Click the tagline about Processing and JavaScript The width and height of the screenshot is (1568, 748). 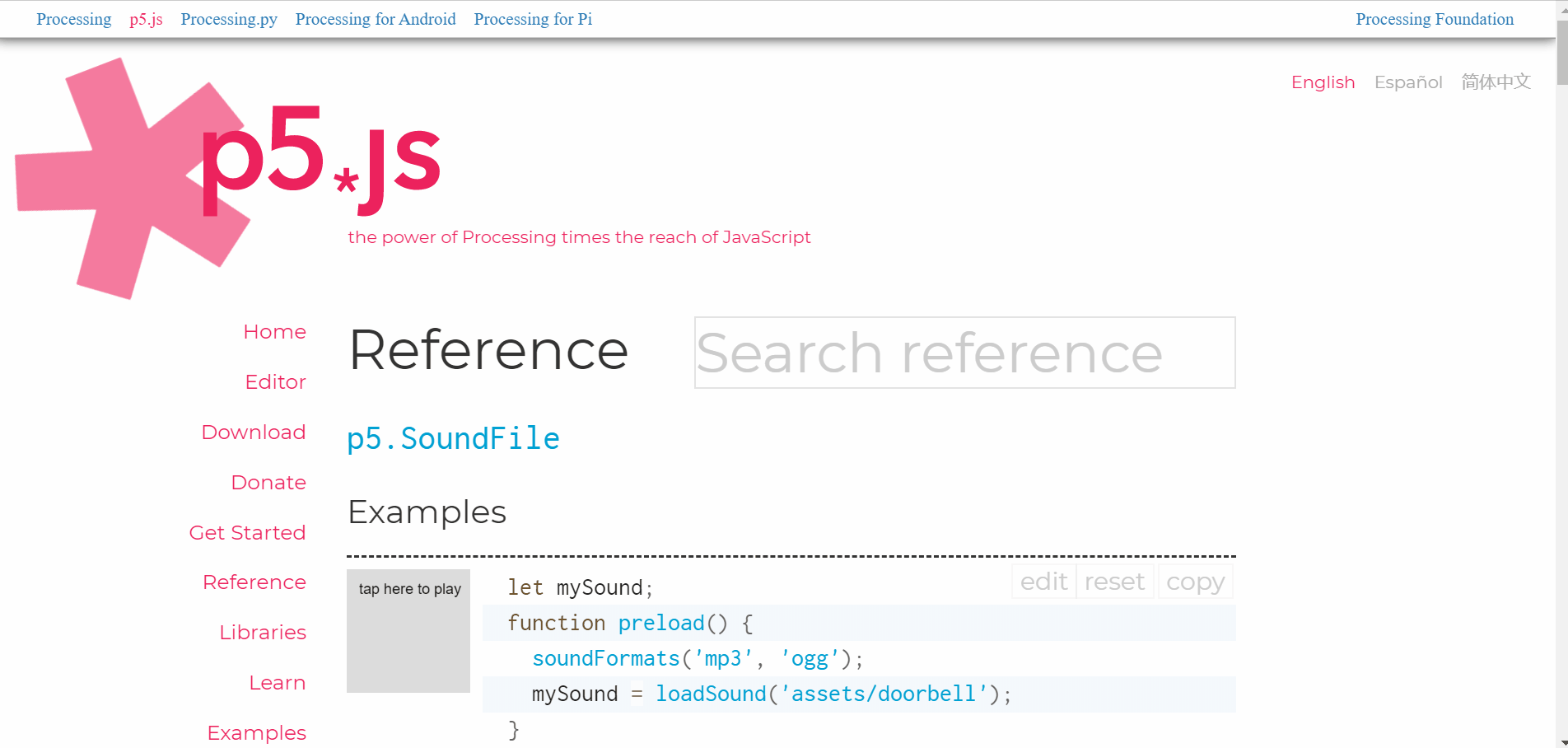point(579,237)
